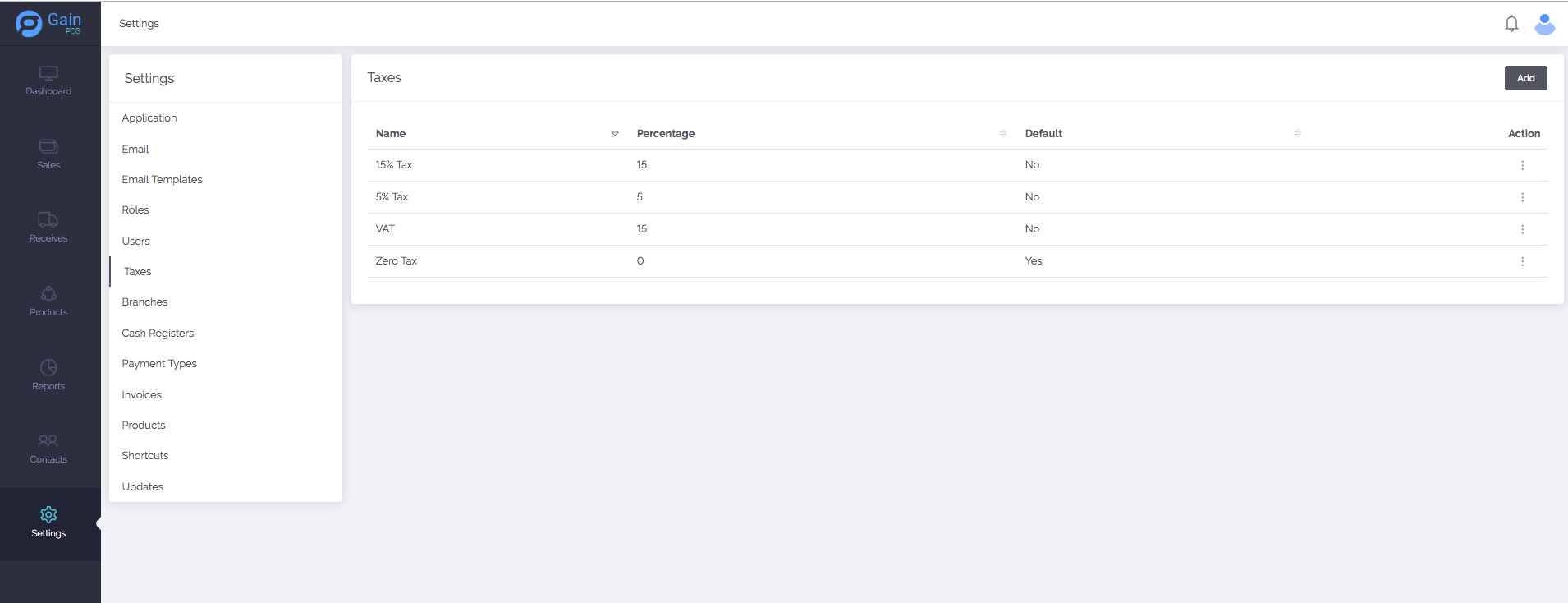Sort by Default column arrows

[1298, 134]
